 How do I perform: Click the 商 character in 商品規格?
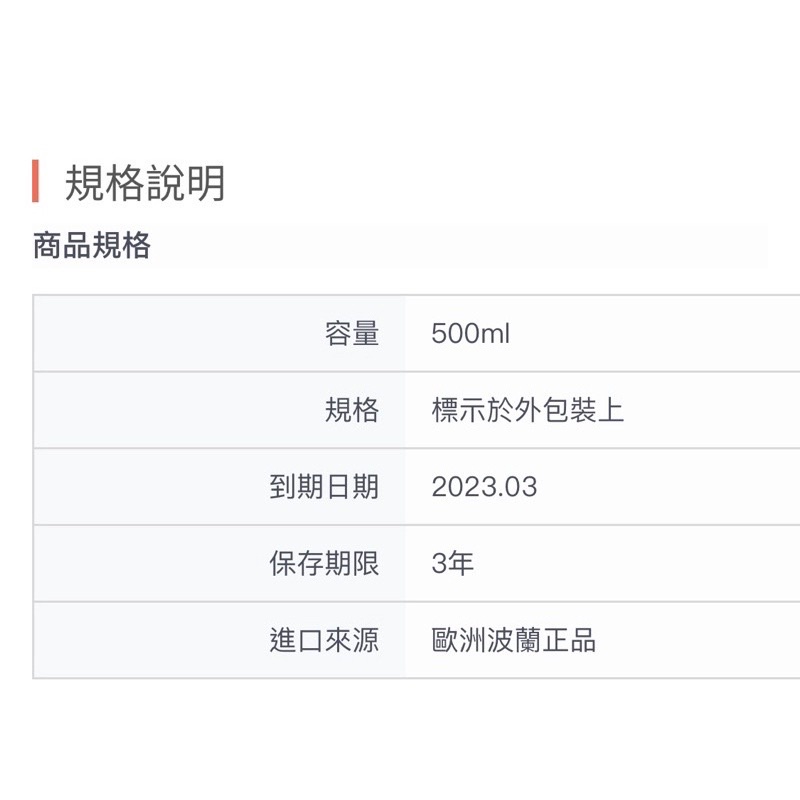47,245
